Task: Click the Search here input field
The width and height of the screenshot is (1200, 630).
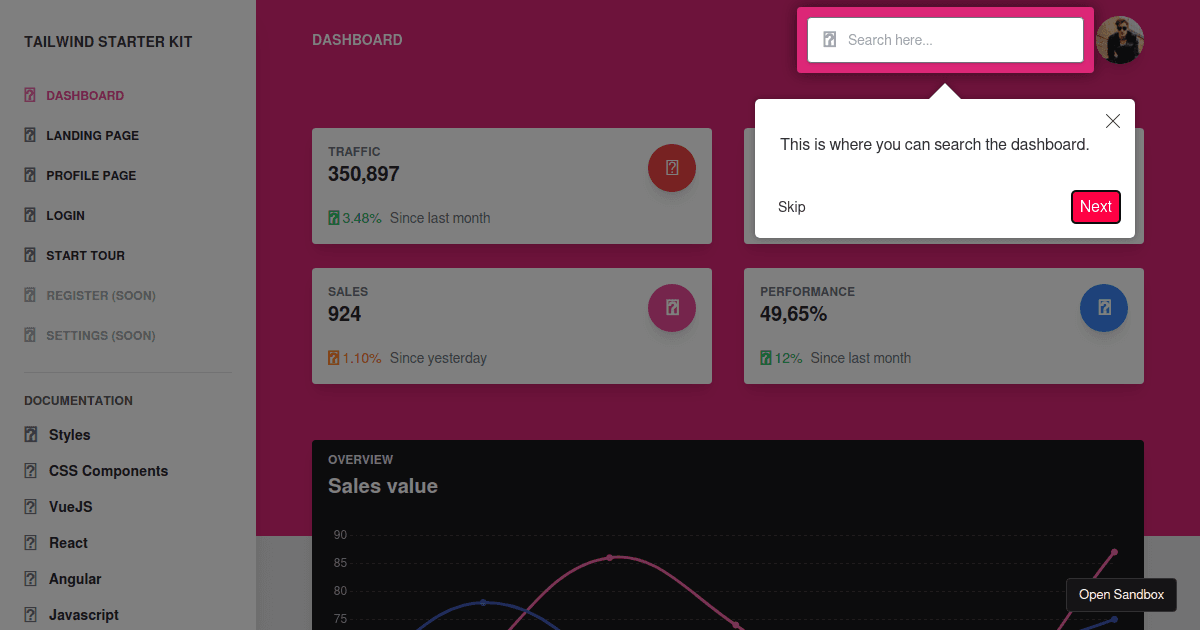Action: pyautogui.click(x=960, y=40)
